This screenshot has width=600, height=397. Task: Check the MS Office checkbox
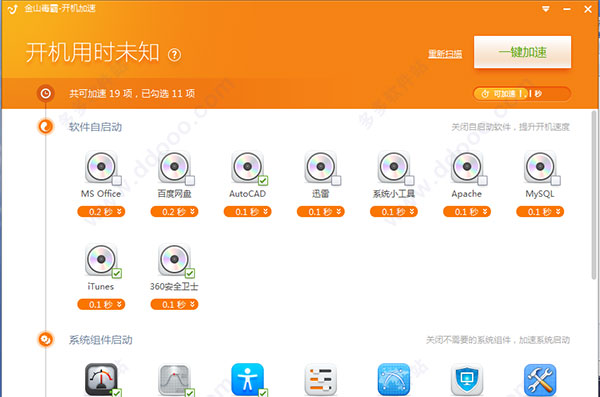(117, 180)
